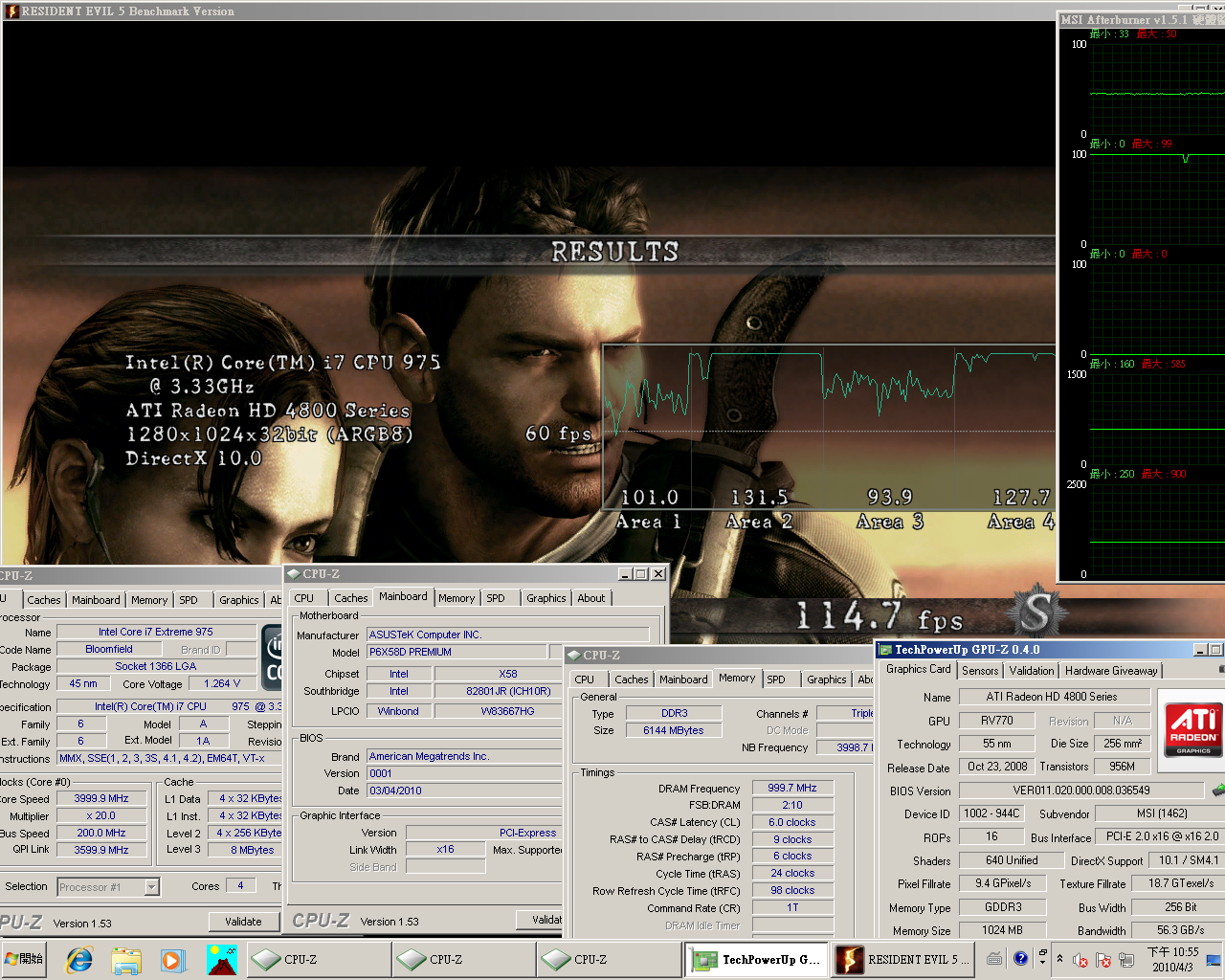Screen dimensions: 1225x980
Task: Click Package value Socket 1366 LGA
Action: 156,666
